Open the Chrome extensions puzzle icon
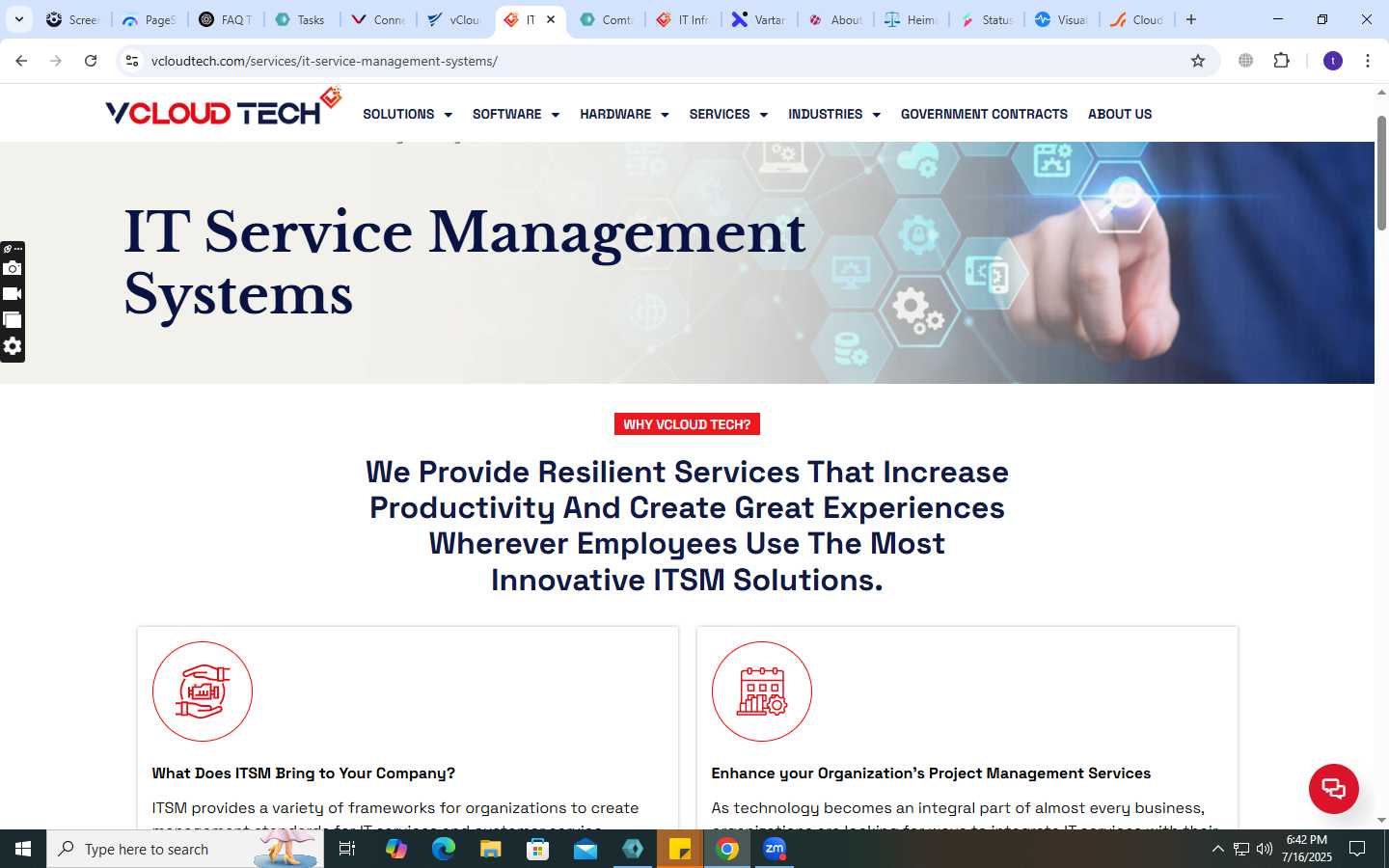 pyautogui.click(x=1281, y=61)
